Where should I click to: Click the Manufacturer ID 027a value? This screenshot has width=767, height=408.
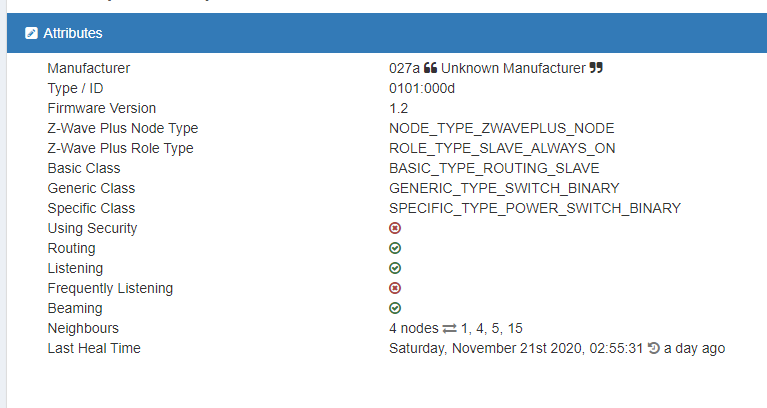(404, 68)
